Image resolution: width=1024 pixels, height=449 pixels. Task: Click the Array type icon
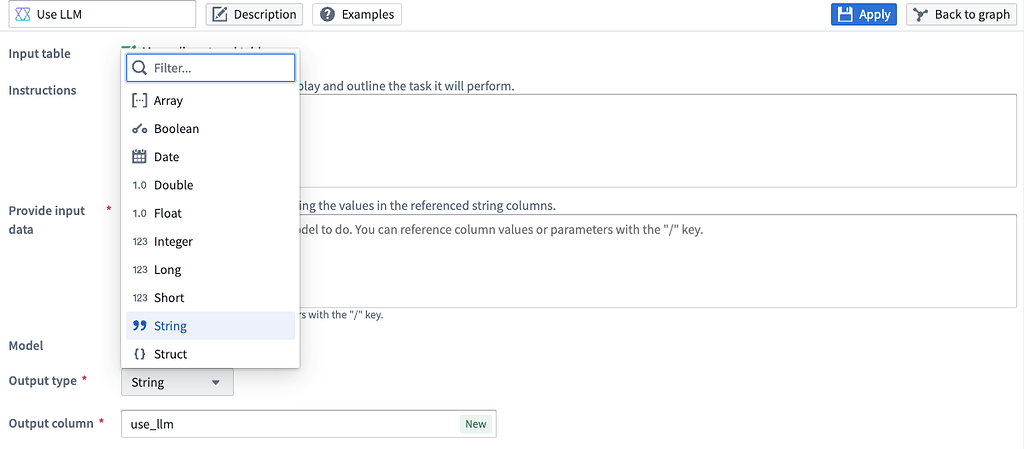click(x=140, y=101)
